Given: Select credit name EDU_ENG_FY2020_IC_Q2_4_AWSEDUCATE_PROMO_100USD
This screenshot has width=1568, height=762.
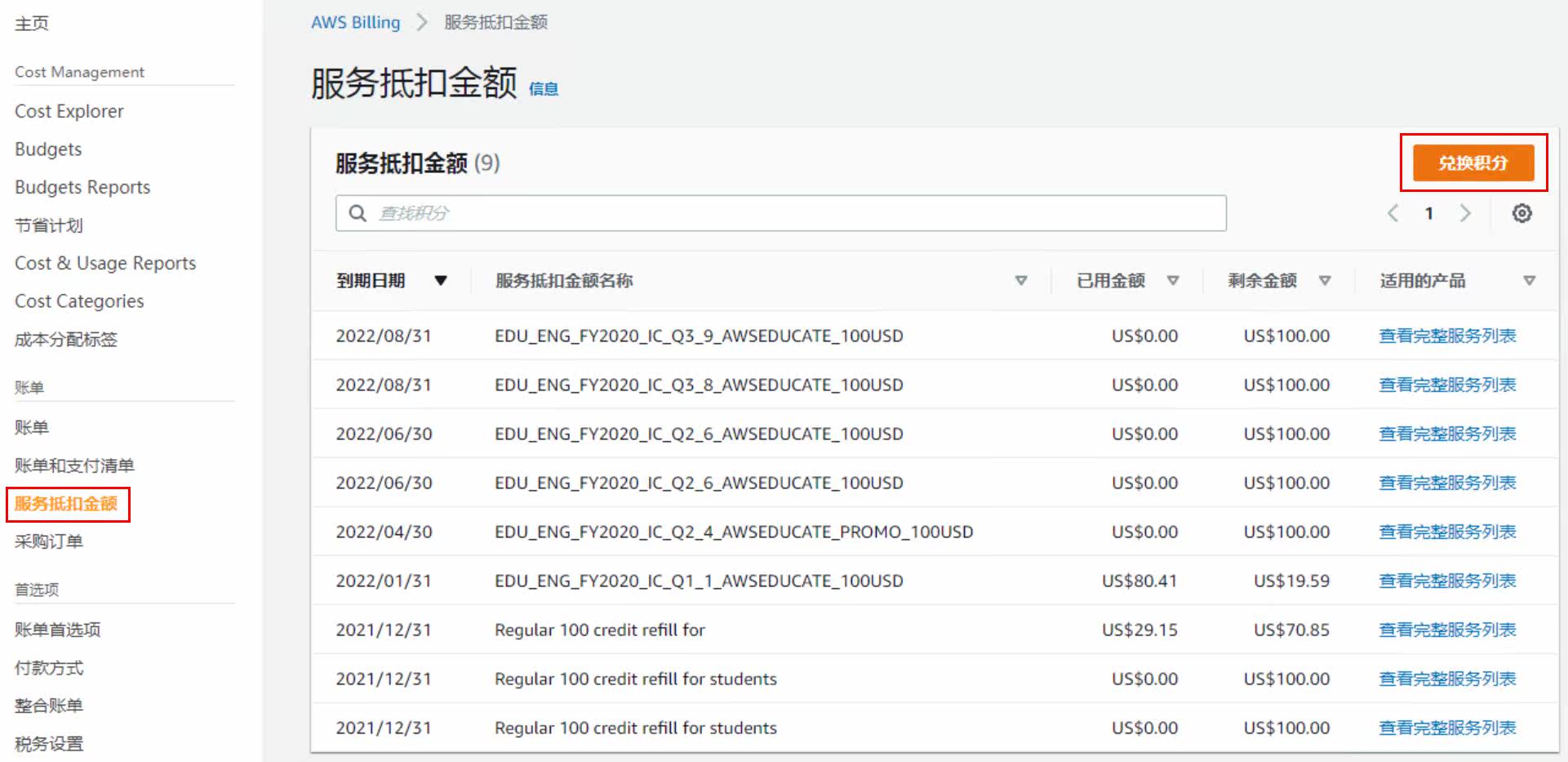Looking at the screenshot, I should pos(734,532).
